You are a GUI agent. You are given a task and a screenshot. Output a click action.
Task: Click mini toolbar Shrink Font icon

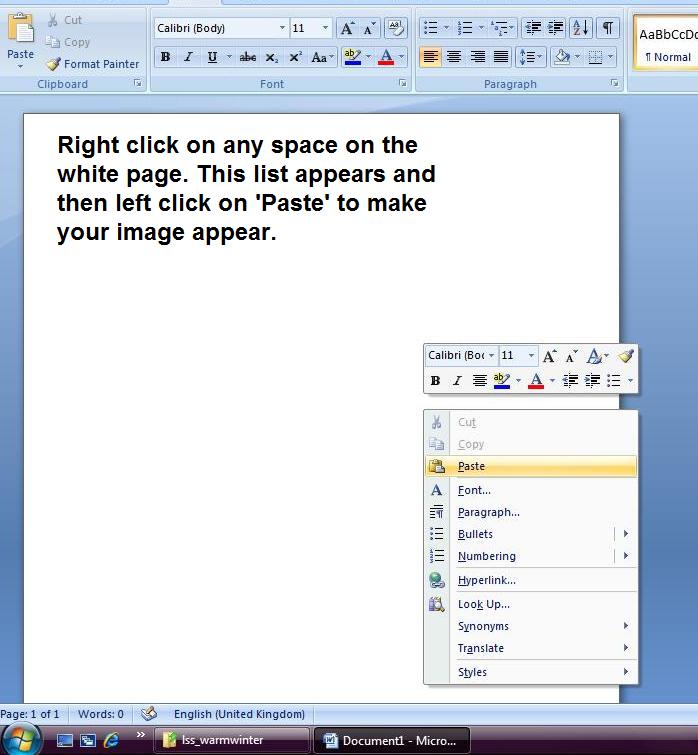571,356
